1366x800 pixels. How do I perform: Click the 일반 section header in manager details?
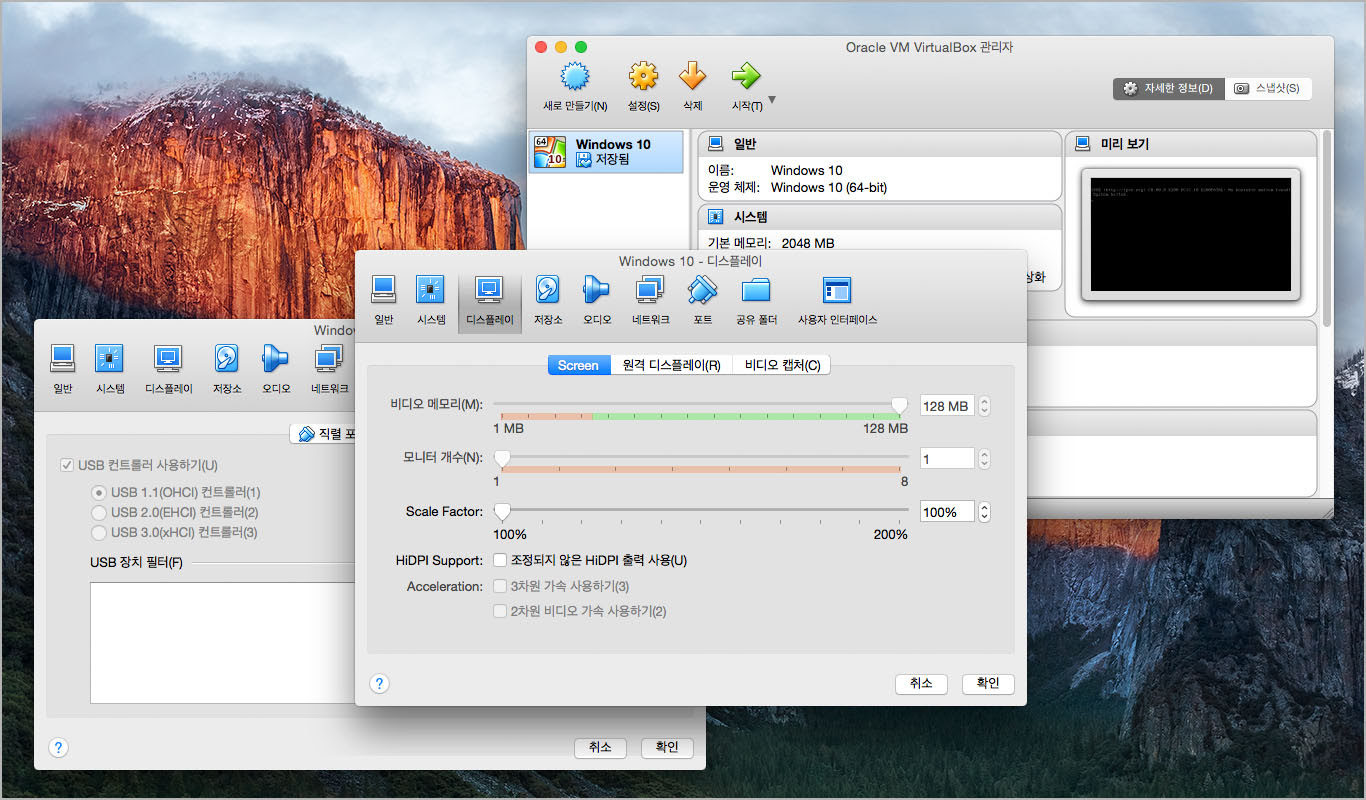tap(879, 144)
